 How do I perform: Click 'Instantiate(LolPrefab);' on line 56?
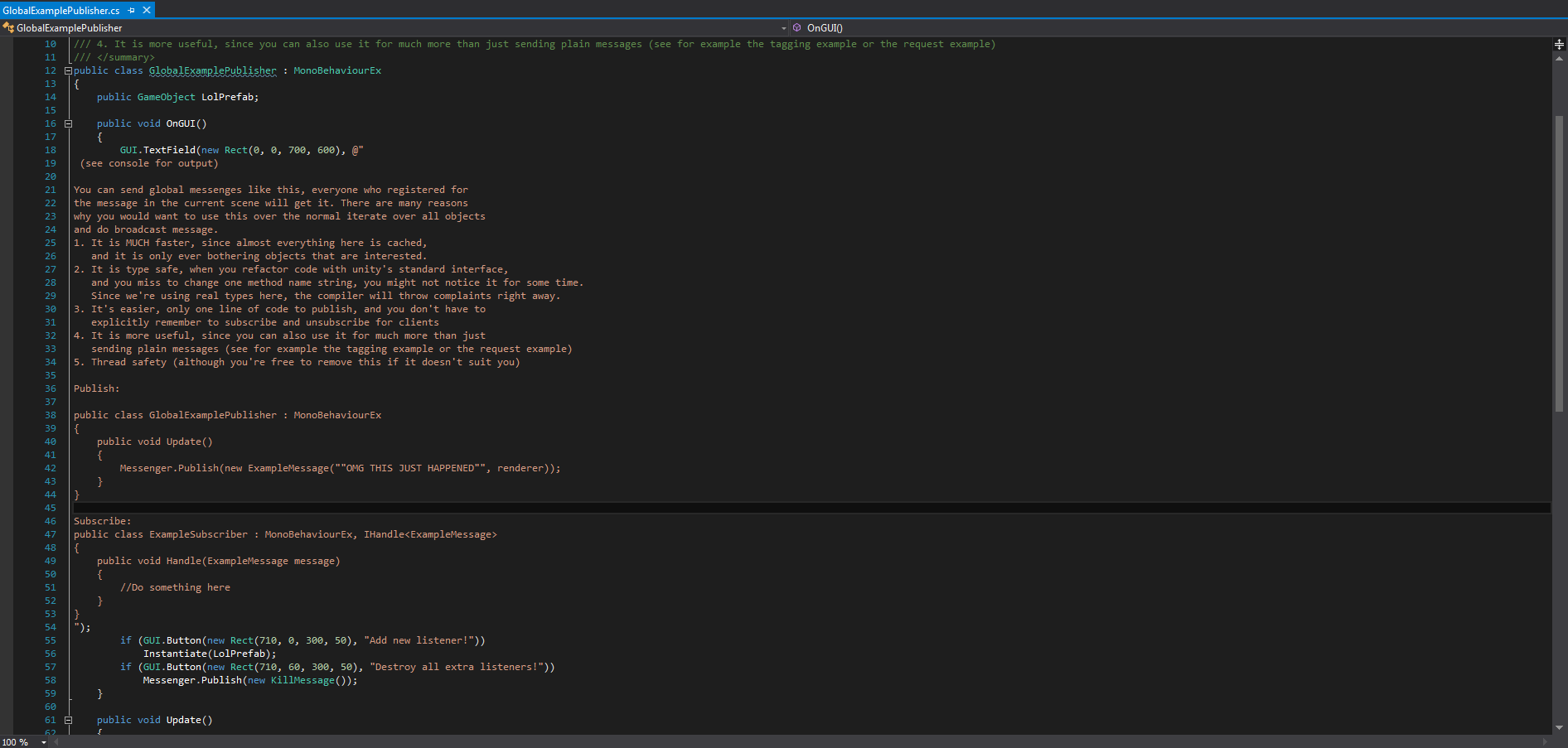point(210,654)
